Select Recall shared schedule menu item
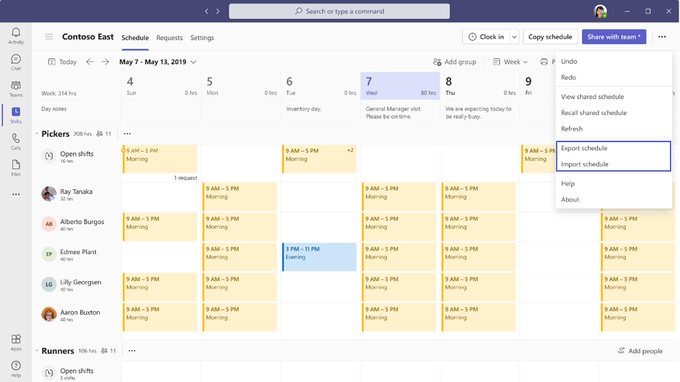The image size is (680, 382). pos(614,113)
